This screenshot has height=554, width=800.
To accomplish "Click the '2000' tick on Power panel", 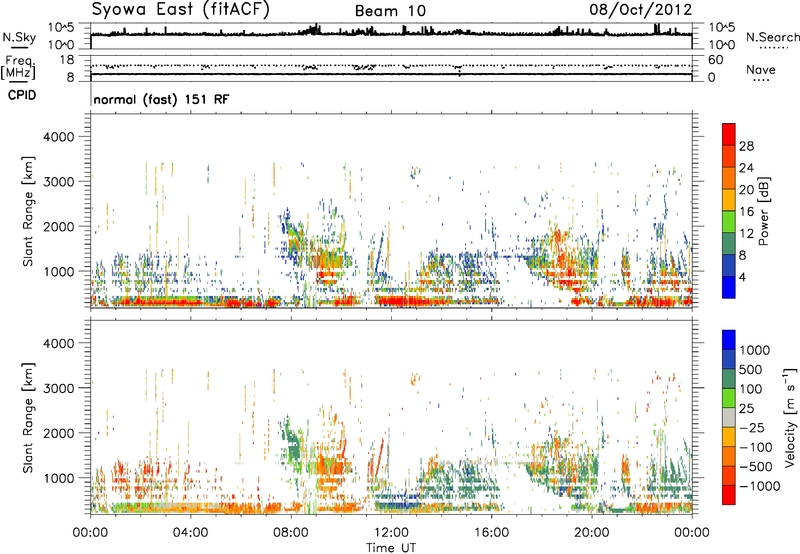I will (58, 226).
